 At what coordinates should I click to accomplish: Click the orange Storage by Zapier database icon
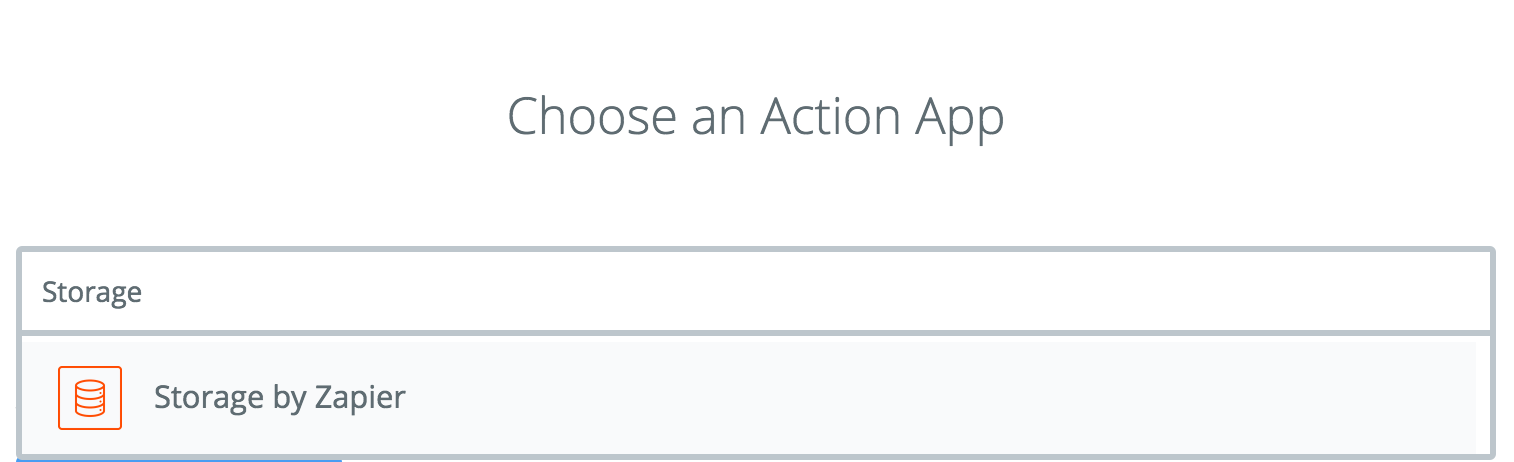(90, 398)
